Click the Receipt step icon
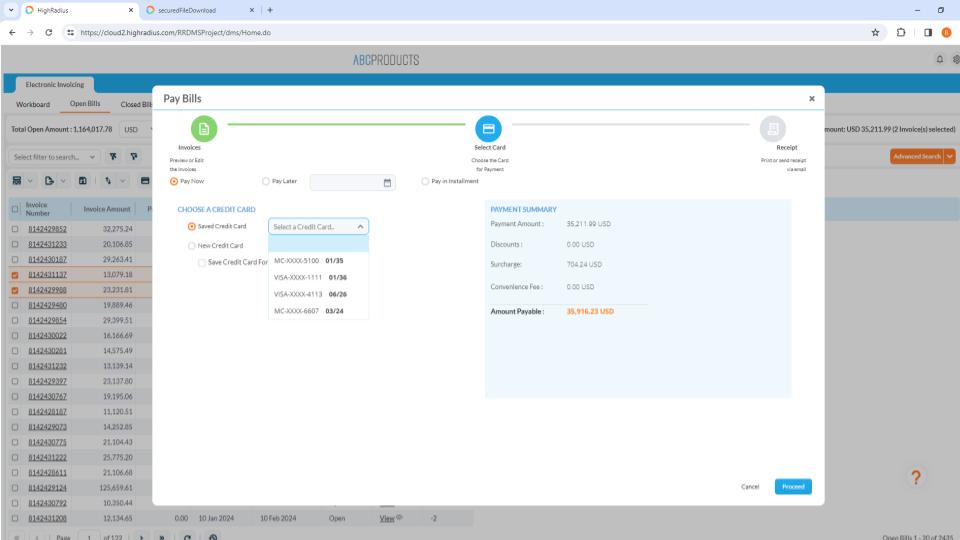The image size is (960, 540). [772, 128]
